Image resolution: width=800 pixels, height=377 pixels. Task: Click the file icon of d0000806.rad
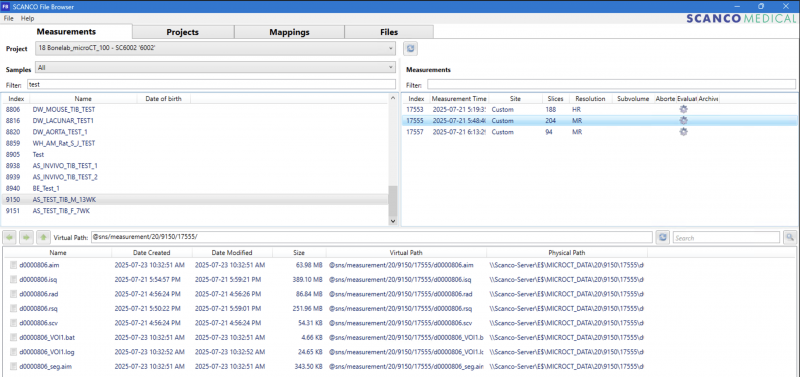tap(14, 294)
